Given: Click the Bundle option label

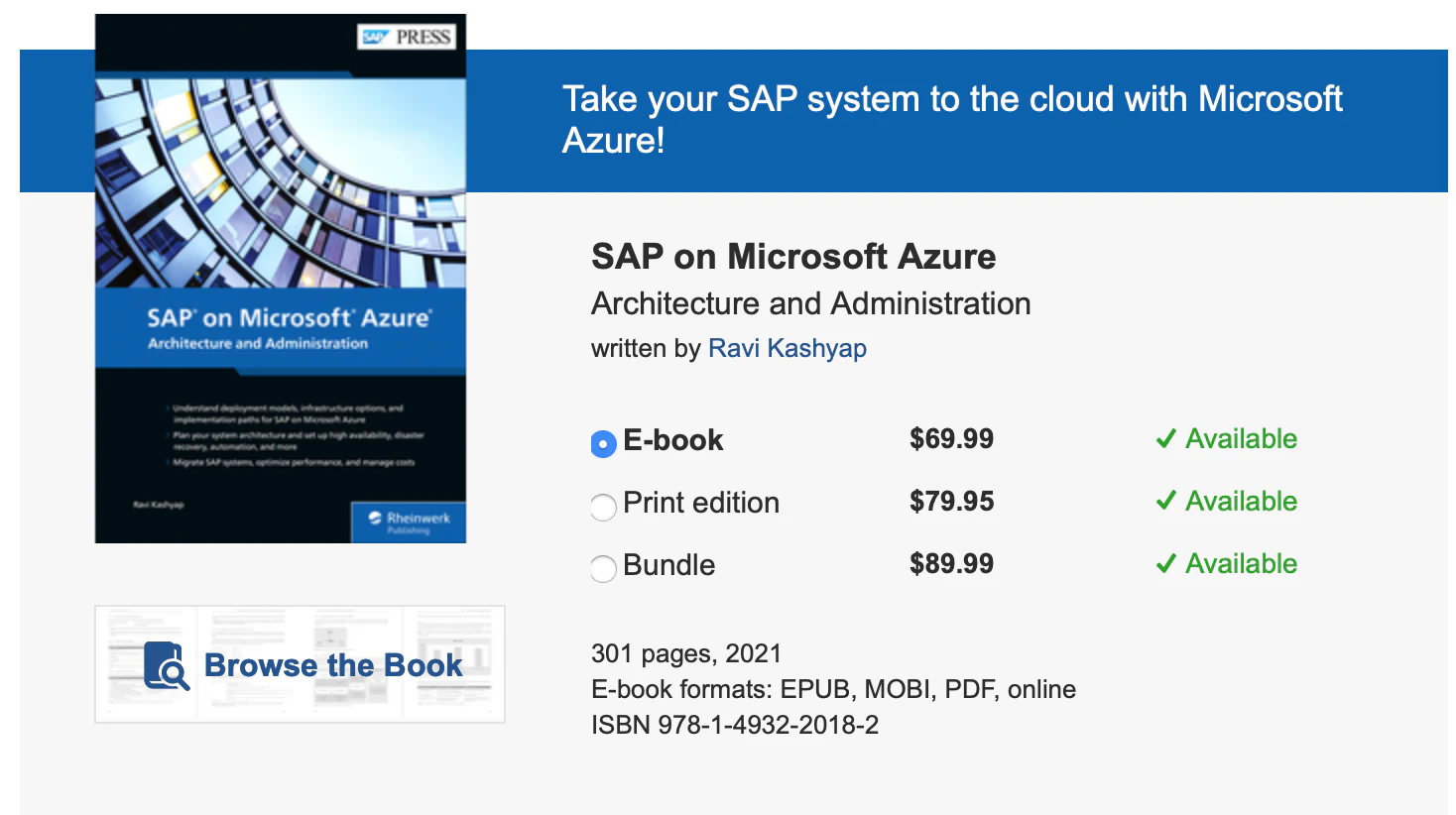Looking at the screenshot, I should [x=669, y=565].
